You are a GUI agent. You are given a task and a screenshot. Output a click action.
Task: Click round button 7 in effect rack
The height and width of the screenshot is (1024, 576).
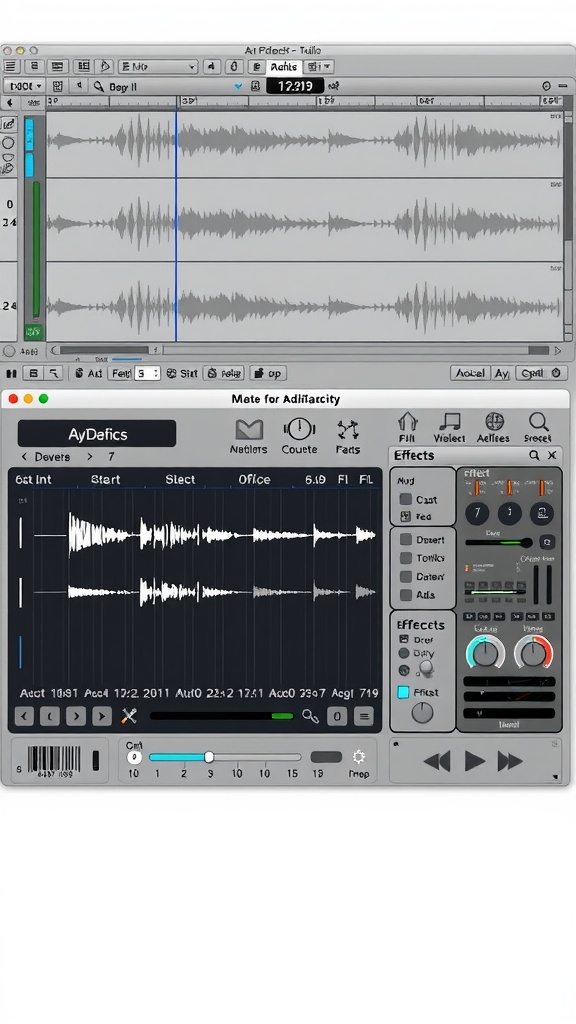click(x=477, y=513)
